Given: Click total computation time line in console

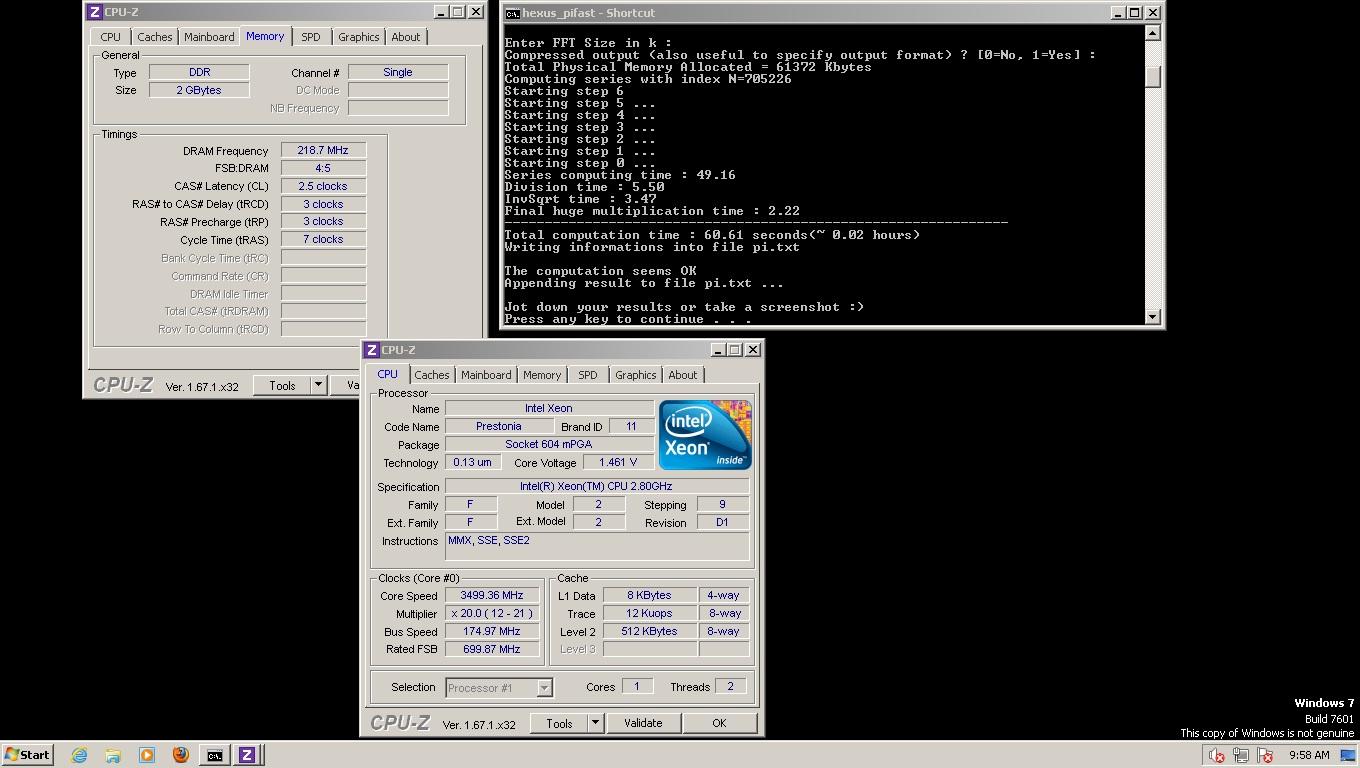Looking at the screenshot, I should click(x=712, y=235).
